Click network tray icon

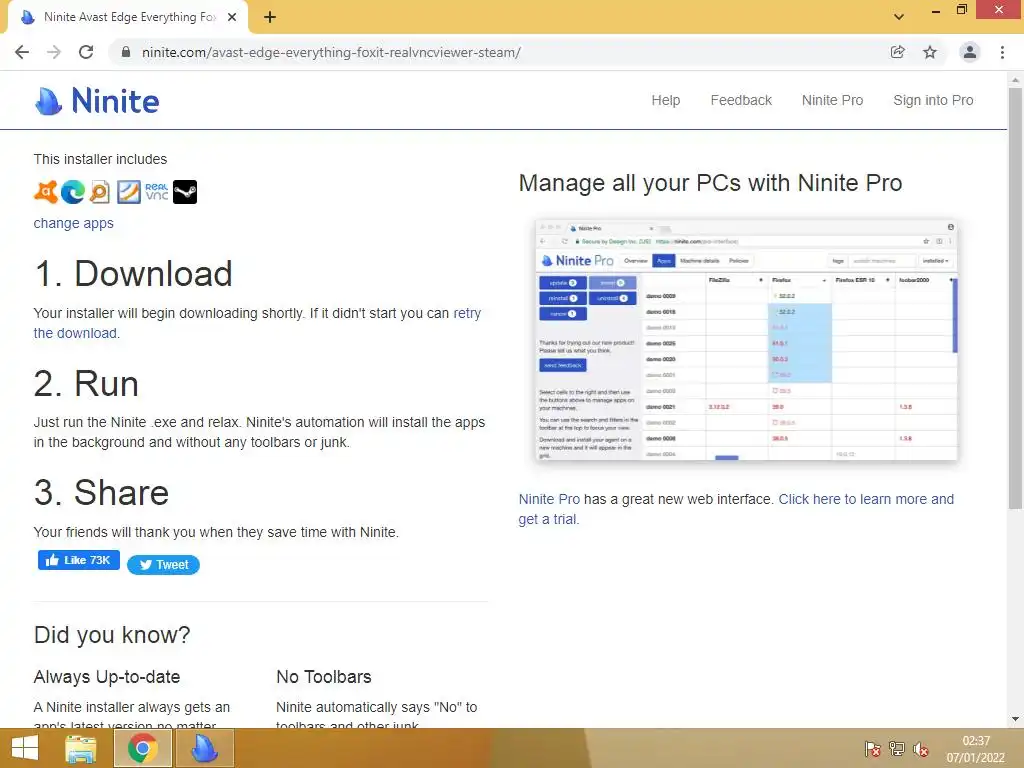tap(897, 749)
